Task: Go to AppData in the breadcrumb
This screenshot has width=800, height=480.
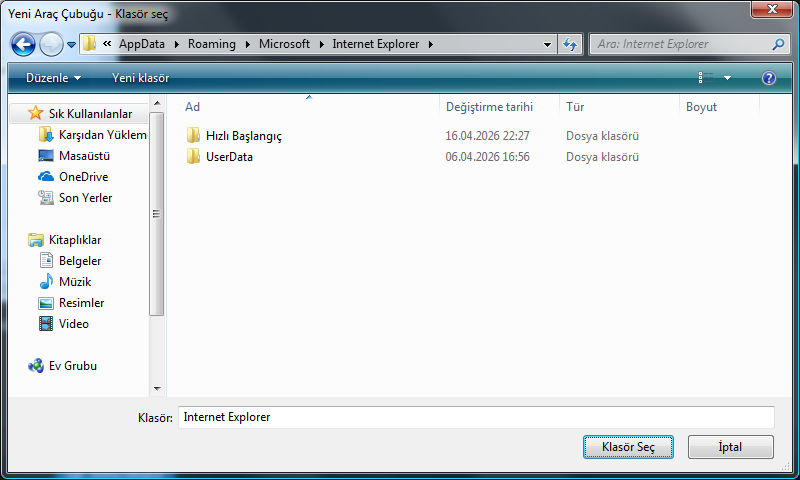Action: pyautogui.click(x=142, y=44)
